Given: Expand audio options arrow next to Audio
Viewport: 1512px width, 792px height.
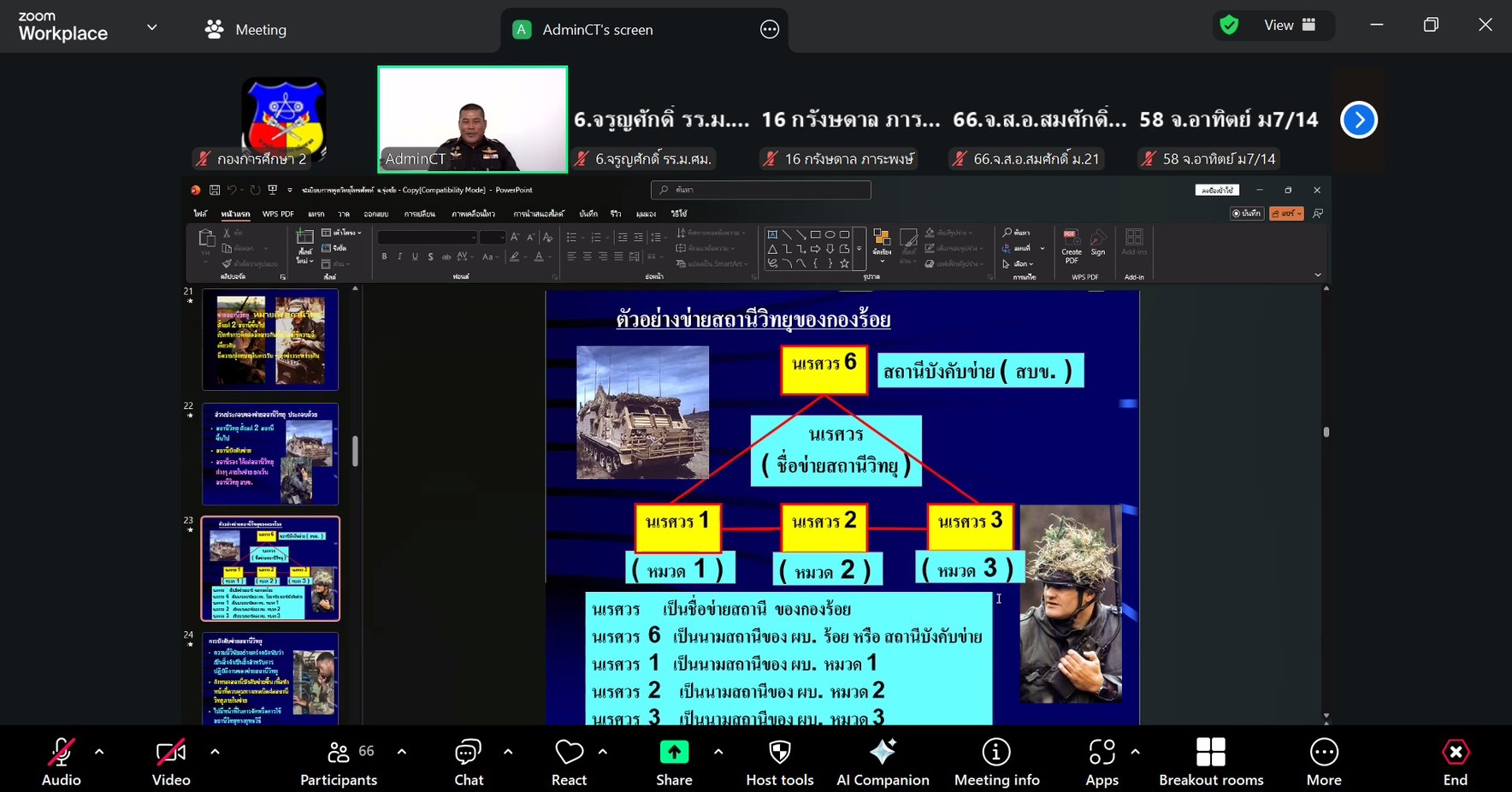Looking at the screenshot, I should (99, 753).
